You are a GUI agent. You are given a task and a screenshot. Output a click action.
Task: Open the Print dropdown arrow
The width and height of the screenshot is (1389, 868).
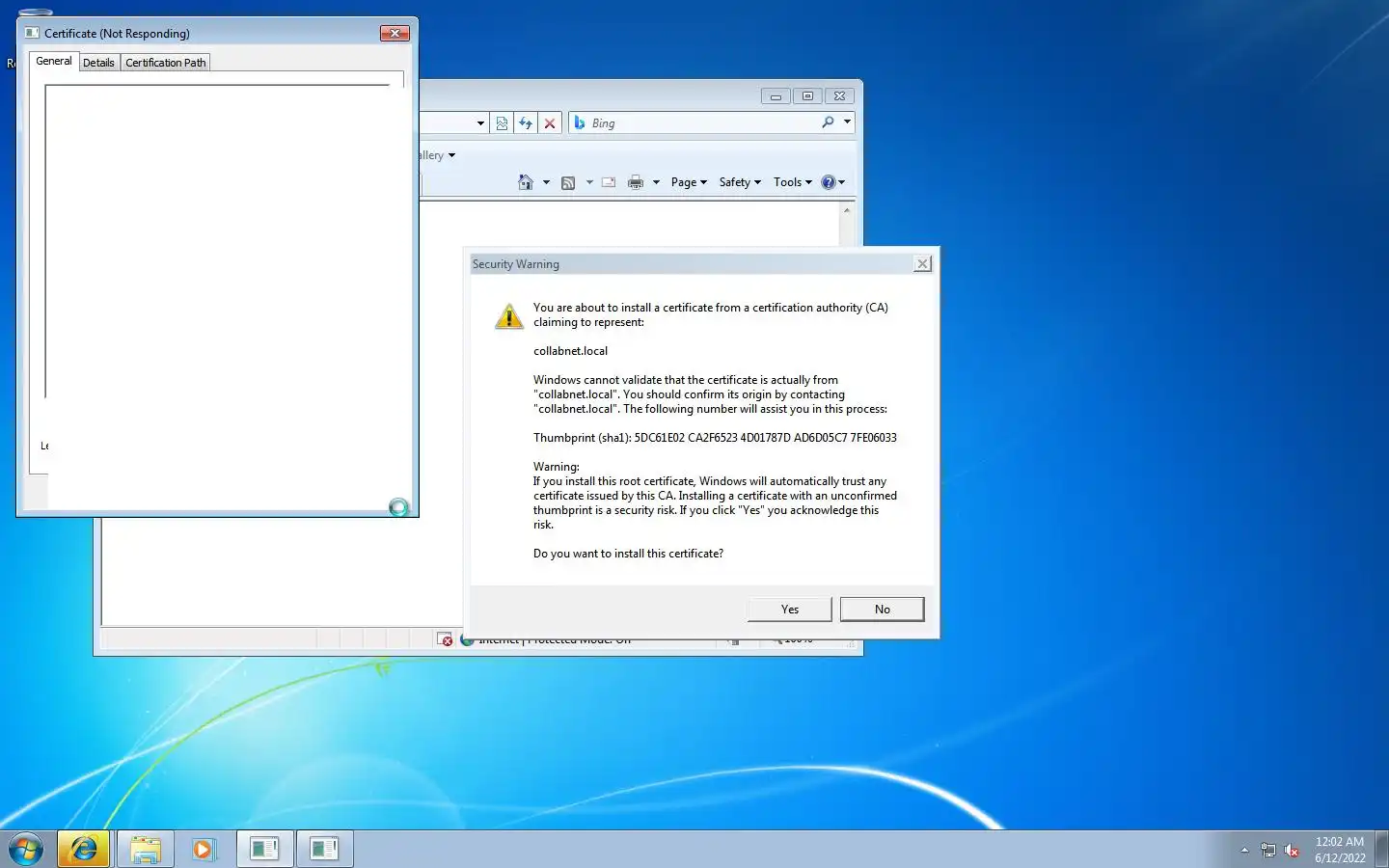(656, 182)
